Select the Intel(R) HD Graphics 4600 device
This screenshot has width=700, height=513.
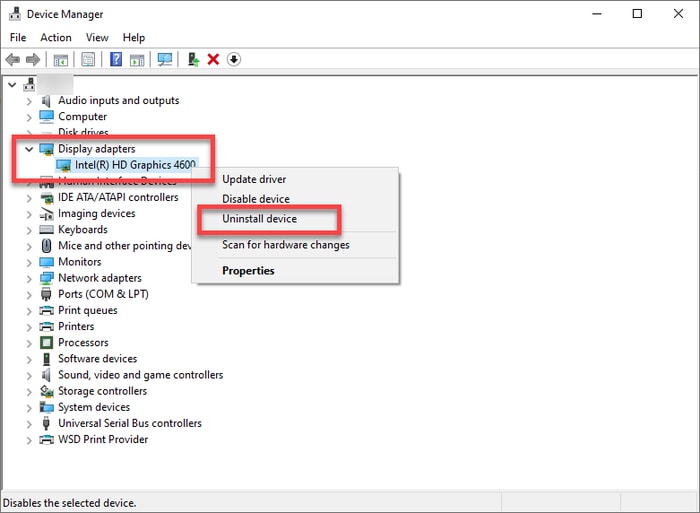click(135, 165)
